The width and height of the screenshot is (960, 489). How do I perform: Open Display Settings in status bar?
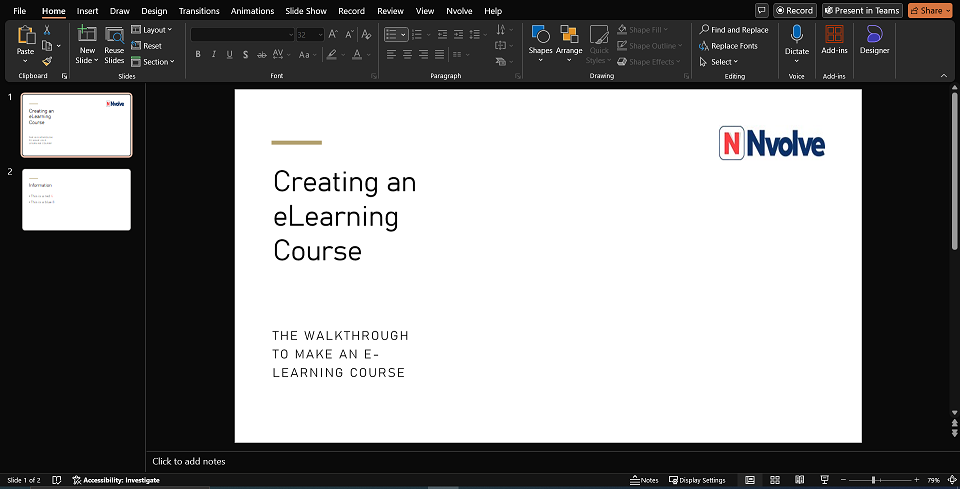pos(697,480)
